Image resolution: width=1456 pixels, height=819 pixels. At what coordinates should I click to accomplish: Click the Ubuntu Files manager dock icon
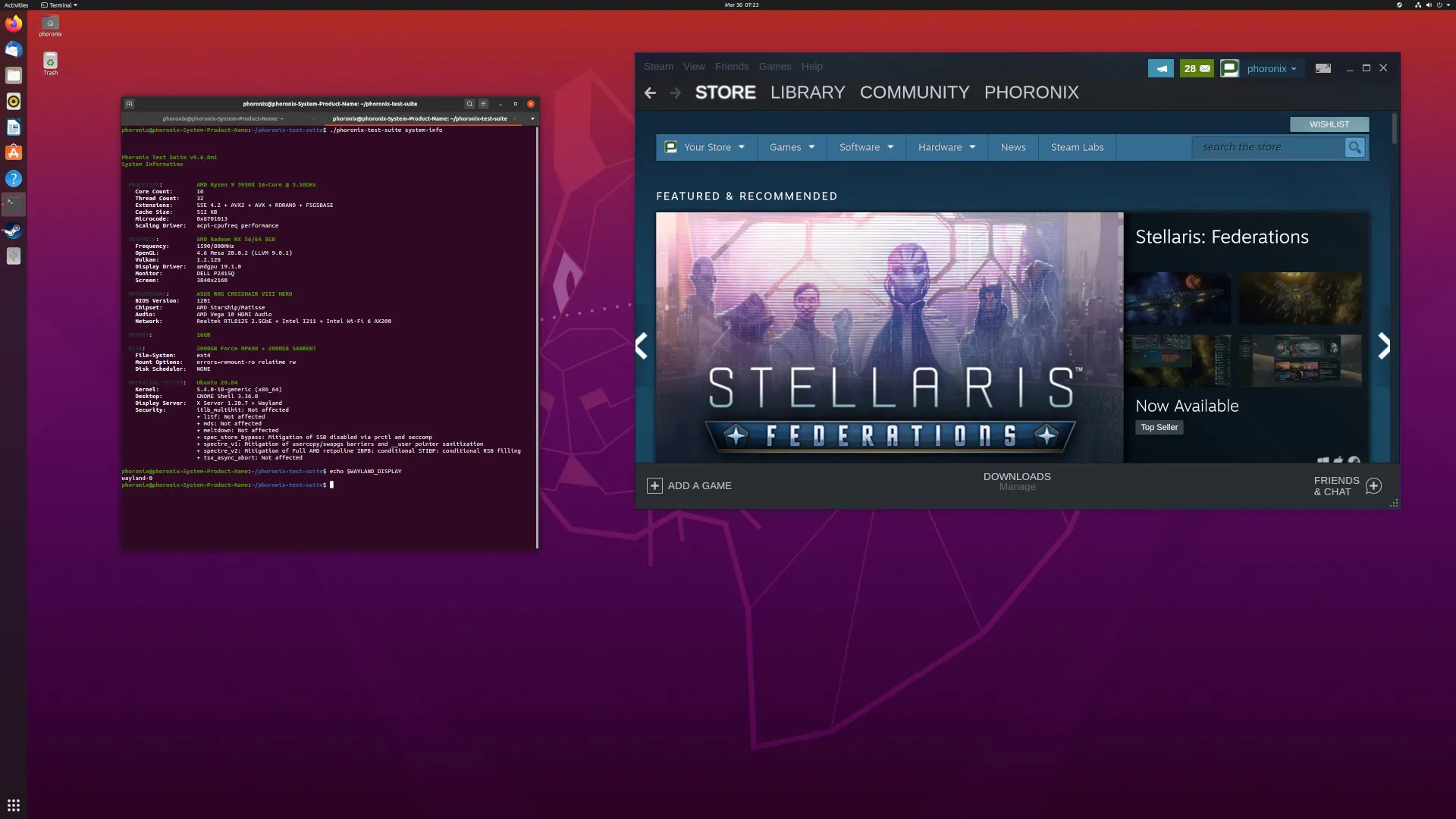click(x=14, y=75)
